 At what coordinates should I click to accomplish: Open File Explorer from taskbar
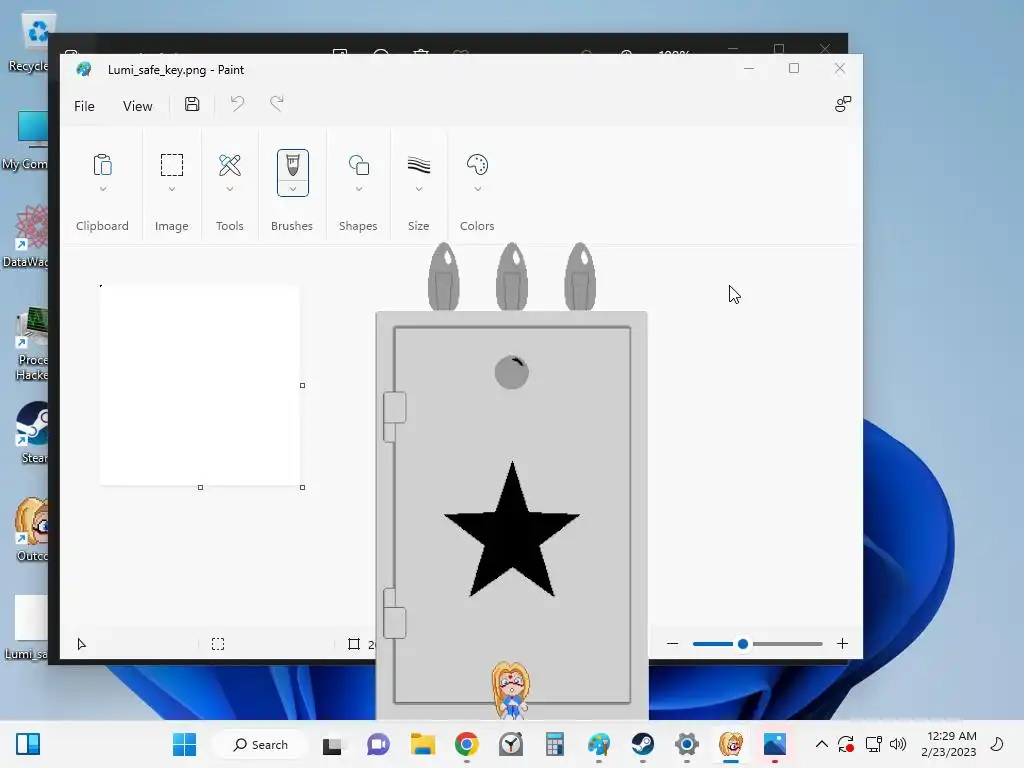point(423,744)
